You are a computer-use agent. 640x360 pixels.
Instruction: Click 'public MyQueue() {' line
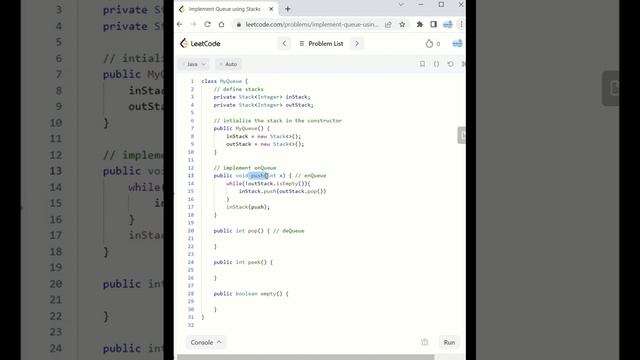coord(242,128)
